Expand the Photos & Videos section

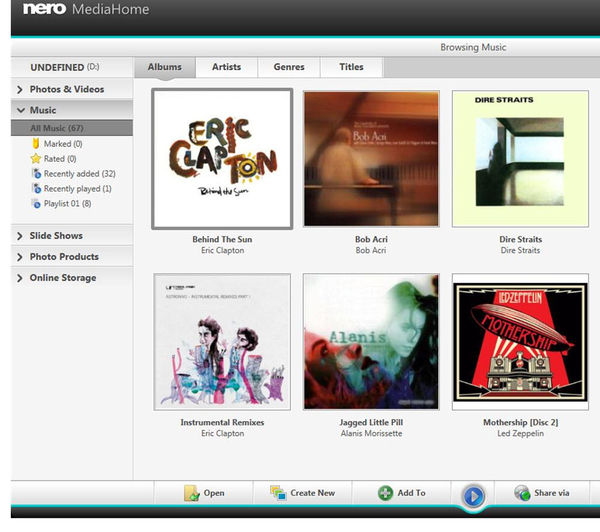point(20,90)
